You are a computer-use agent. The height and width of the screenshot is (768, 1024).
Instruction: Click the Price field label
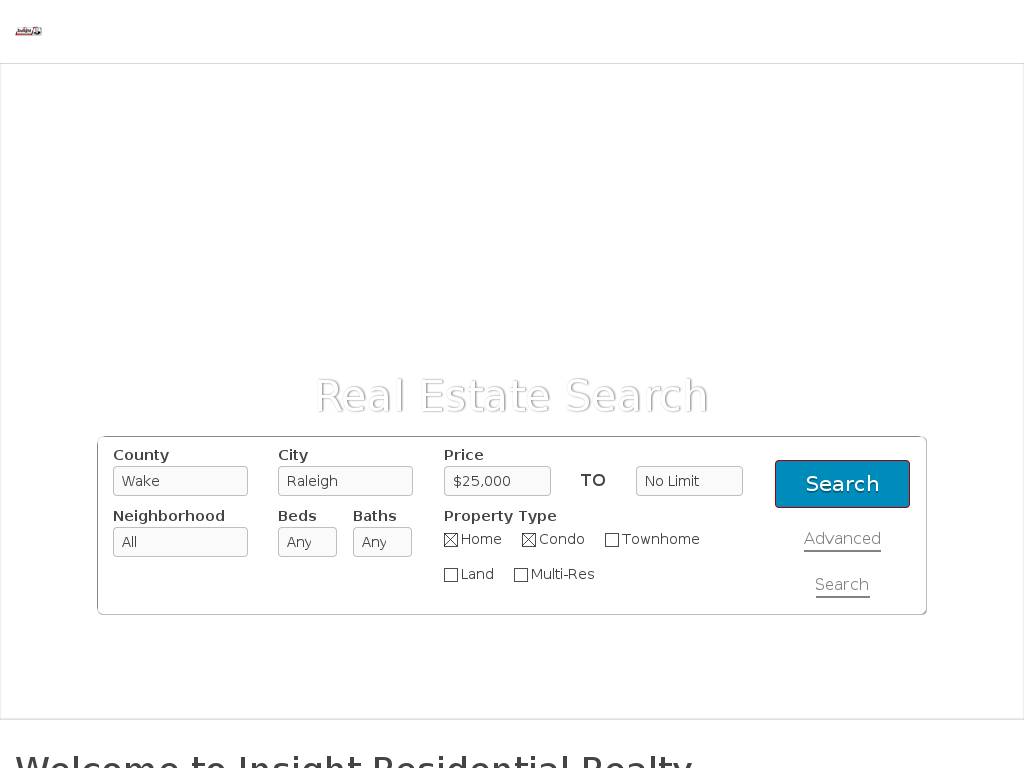pyautogui.click(x=463, y=455)
